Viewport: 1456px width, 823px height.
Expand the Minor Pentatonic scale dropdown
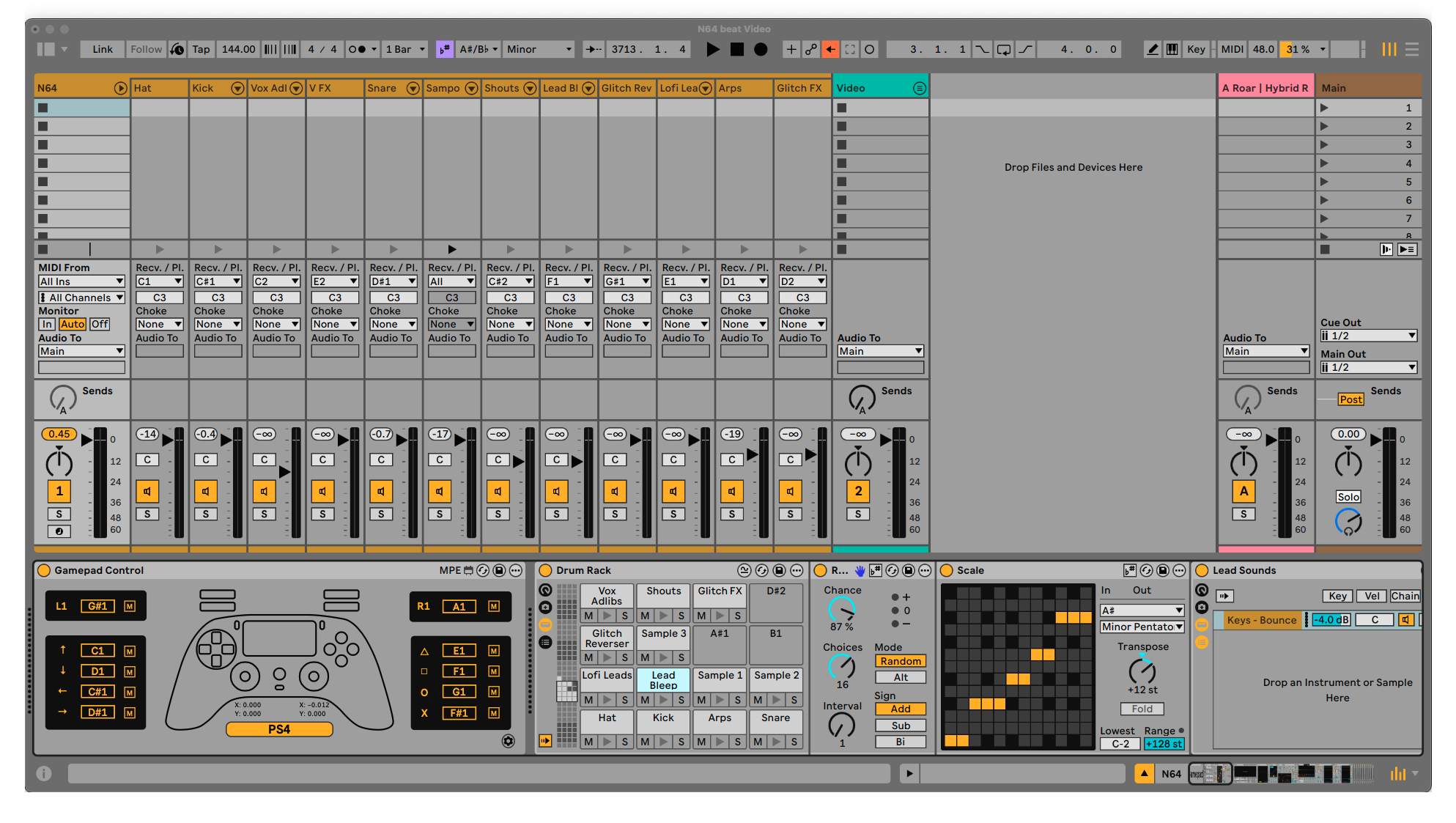pos(1142,627)
